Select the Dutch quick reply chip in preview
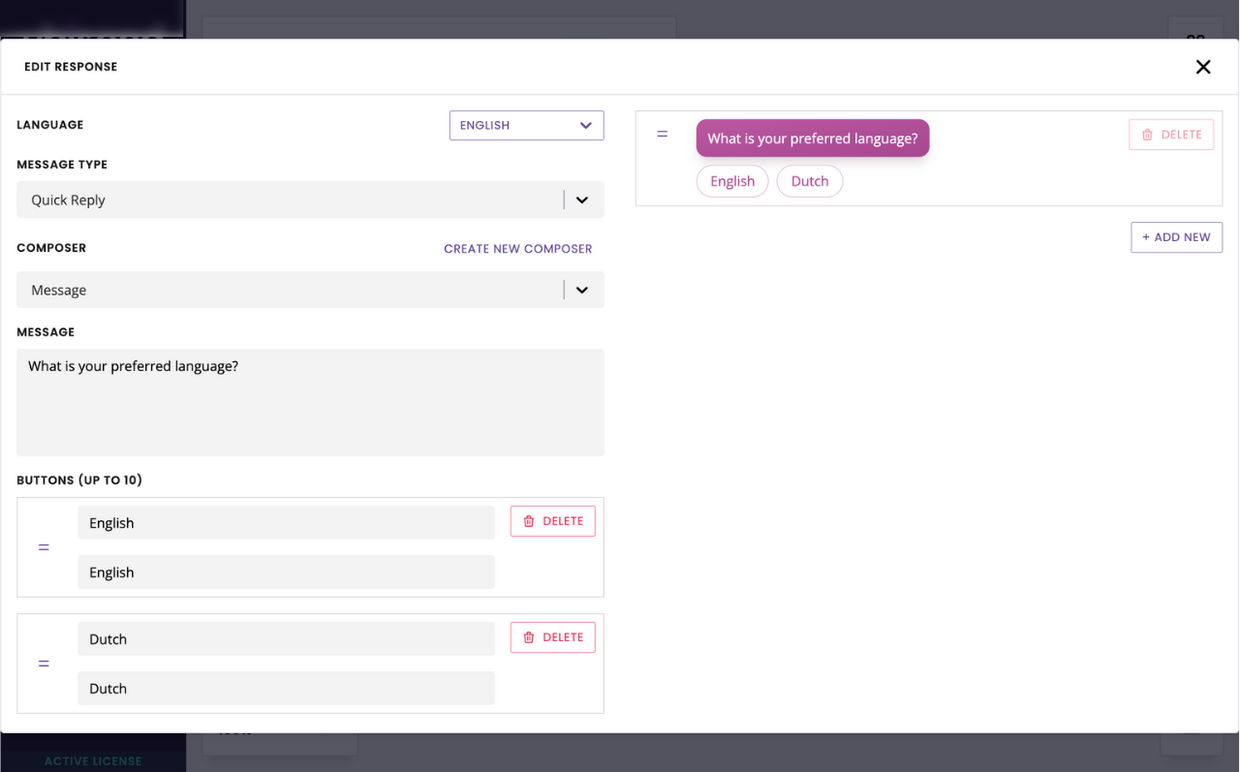The height and width of the screenshot is (772, 1240). click(809, 181)
